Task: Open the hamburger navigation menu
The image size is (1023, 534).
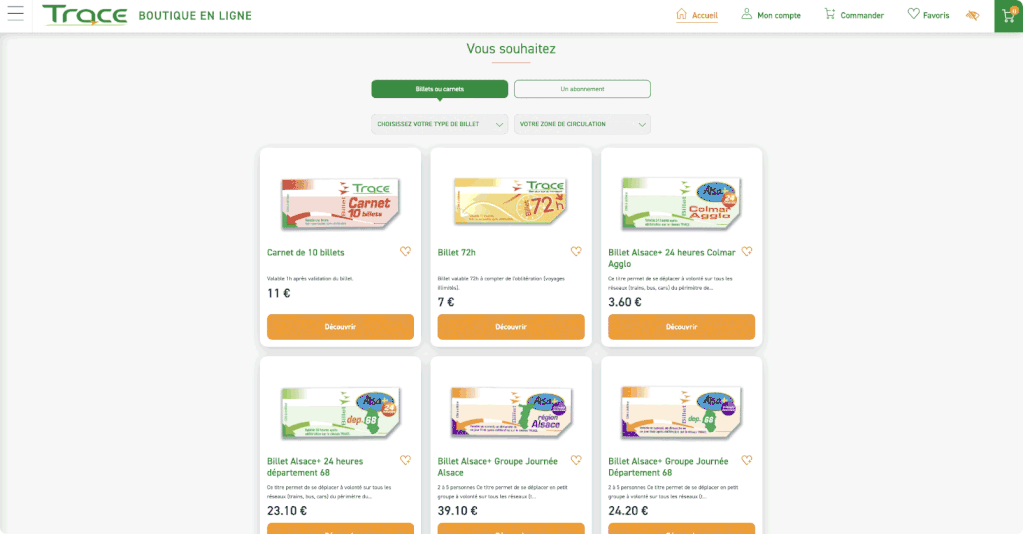Action: click(16, 14)
